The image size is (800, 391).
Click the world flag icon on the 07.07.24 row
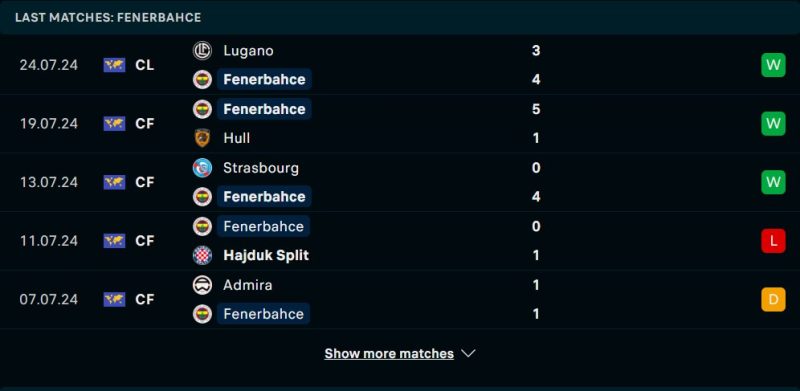click(x=114, y=299)
